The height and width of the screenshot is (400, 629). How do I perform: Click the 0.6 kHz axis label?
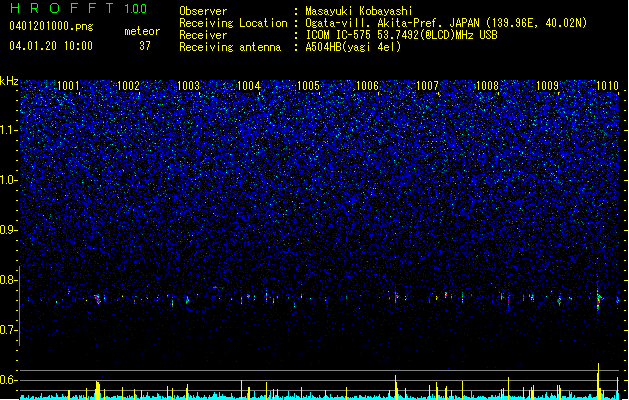point(9,380)
